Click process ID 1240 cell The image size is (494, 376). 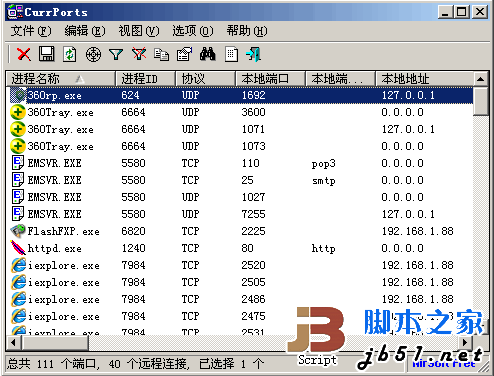click(x=133, y=248)
